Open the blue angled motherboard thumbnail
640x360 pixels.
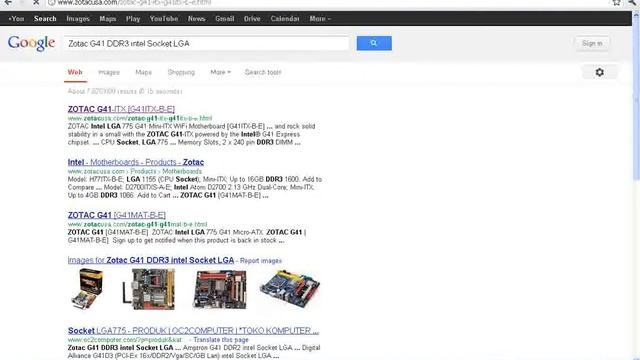coord(290,288)
